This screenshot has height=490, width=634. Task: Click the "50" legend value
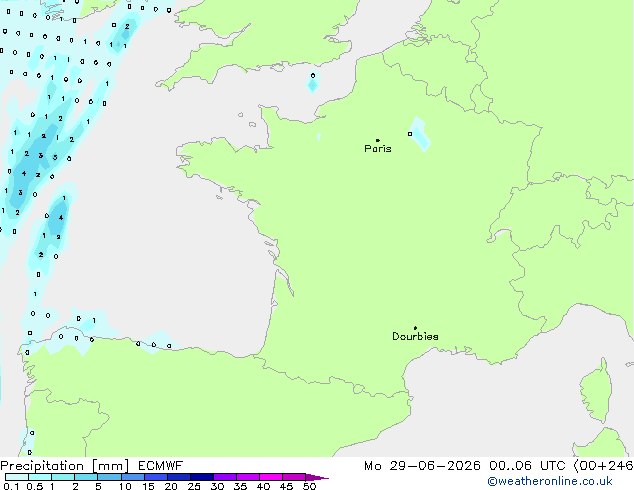309,486
